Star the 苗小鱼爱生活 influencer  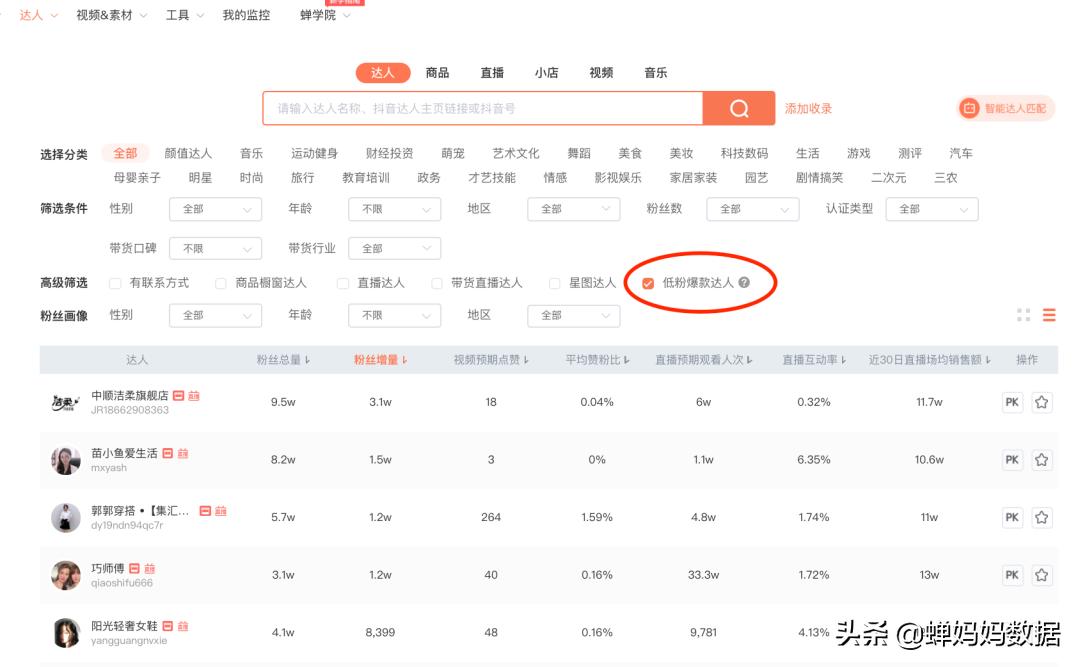pyautogui.click(x=1042, y=460)
